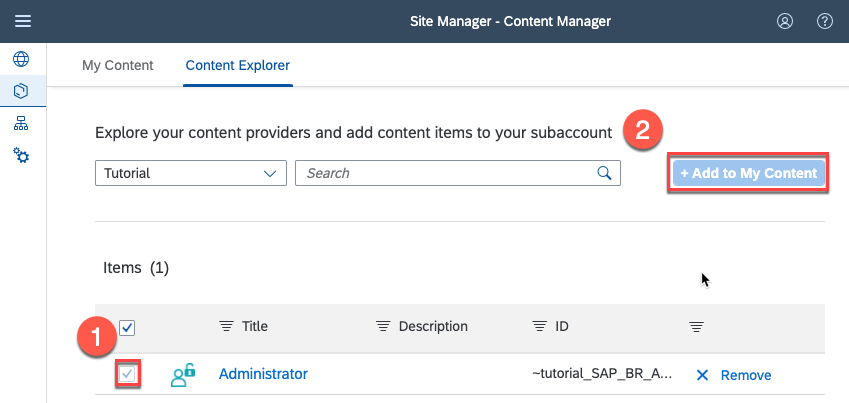This screenshot has height=403, width=849.
Task: Click the Items (1) heading
Action: point(136,268)
